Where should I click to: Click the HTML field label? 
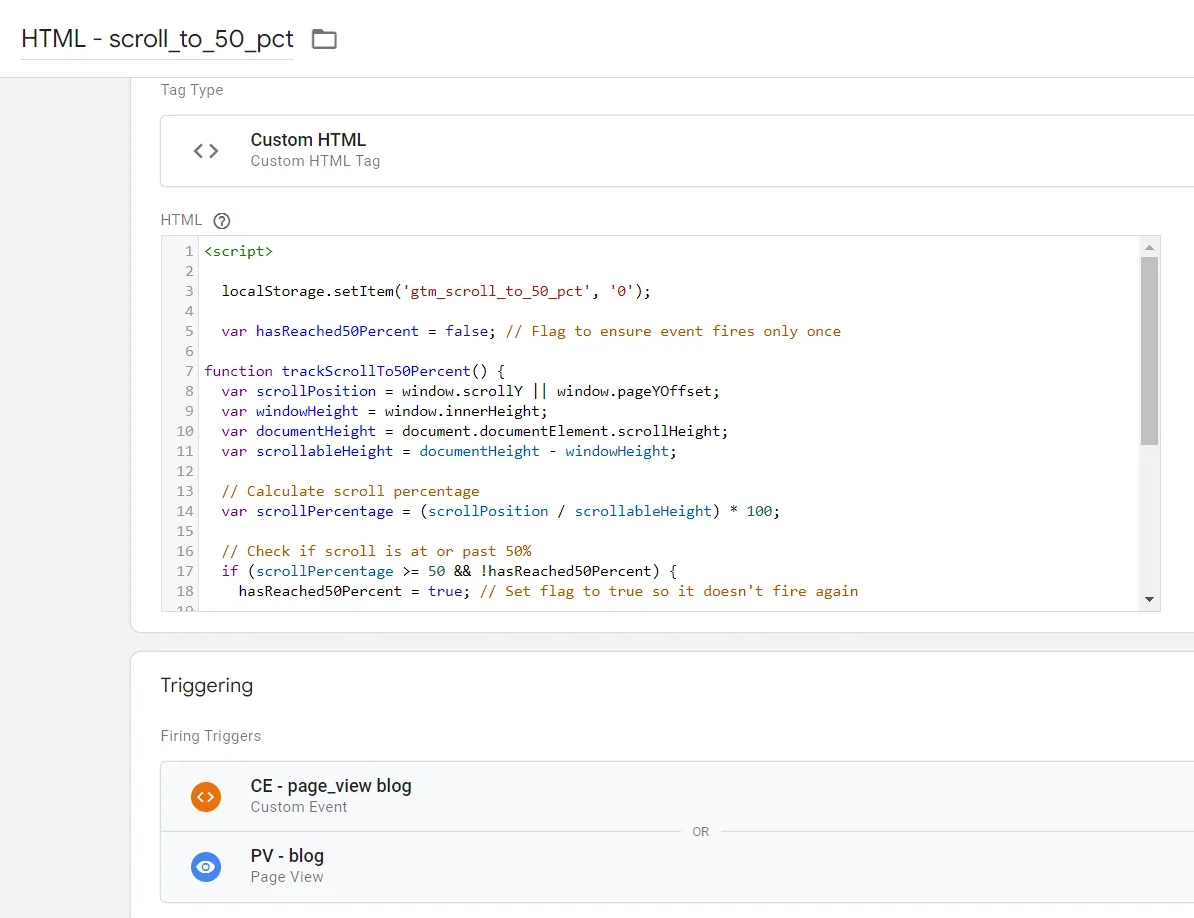coord(181,220)
